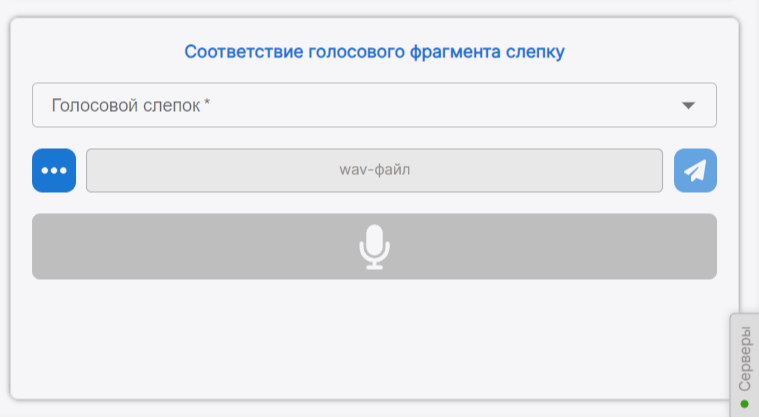Focus the wav-файл placeholder text

[374, 170]
